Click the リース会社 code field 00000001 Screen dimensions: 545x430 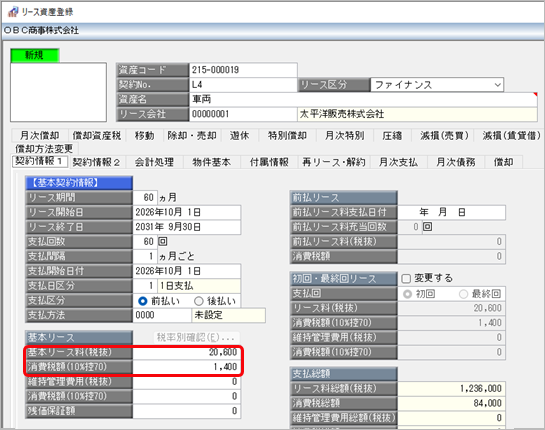coord(243,114)
